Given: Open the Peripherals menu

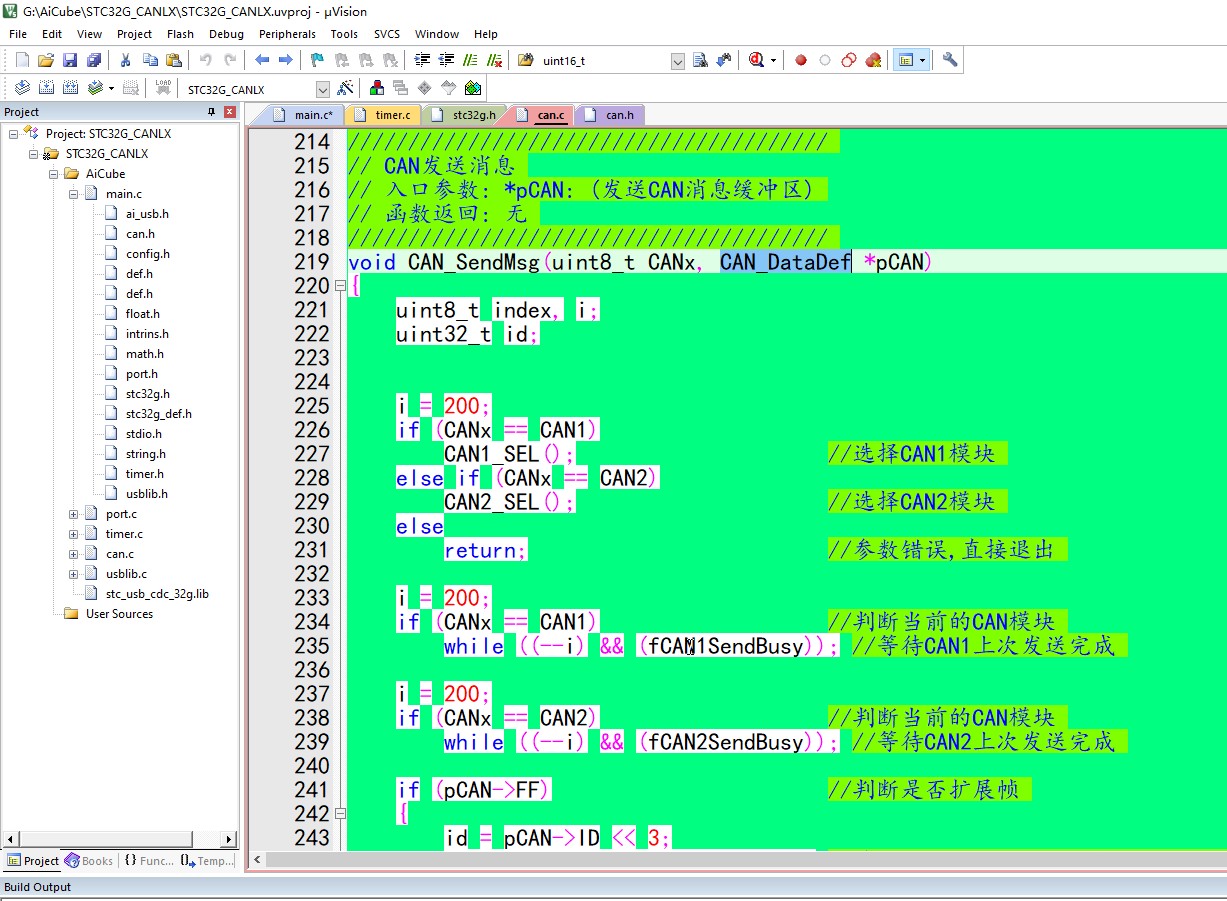Looking at the screenshot, I should [287, 34].
